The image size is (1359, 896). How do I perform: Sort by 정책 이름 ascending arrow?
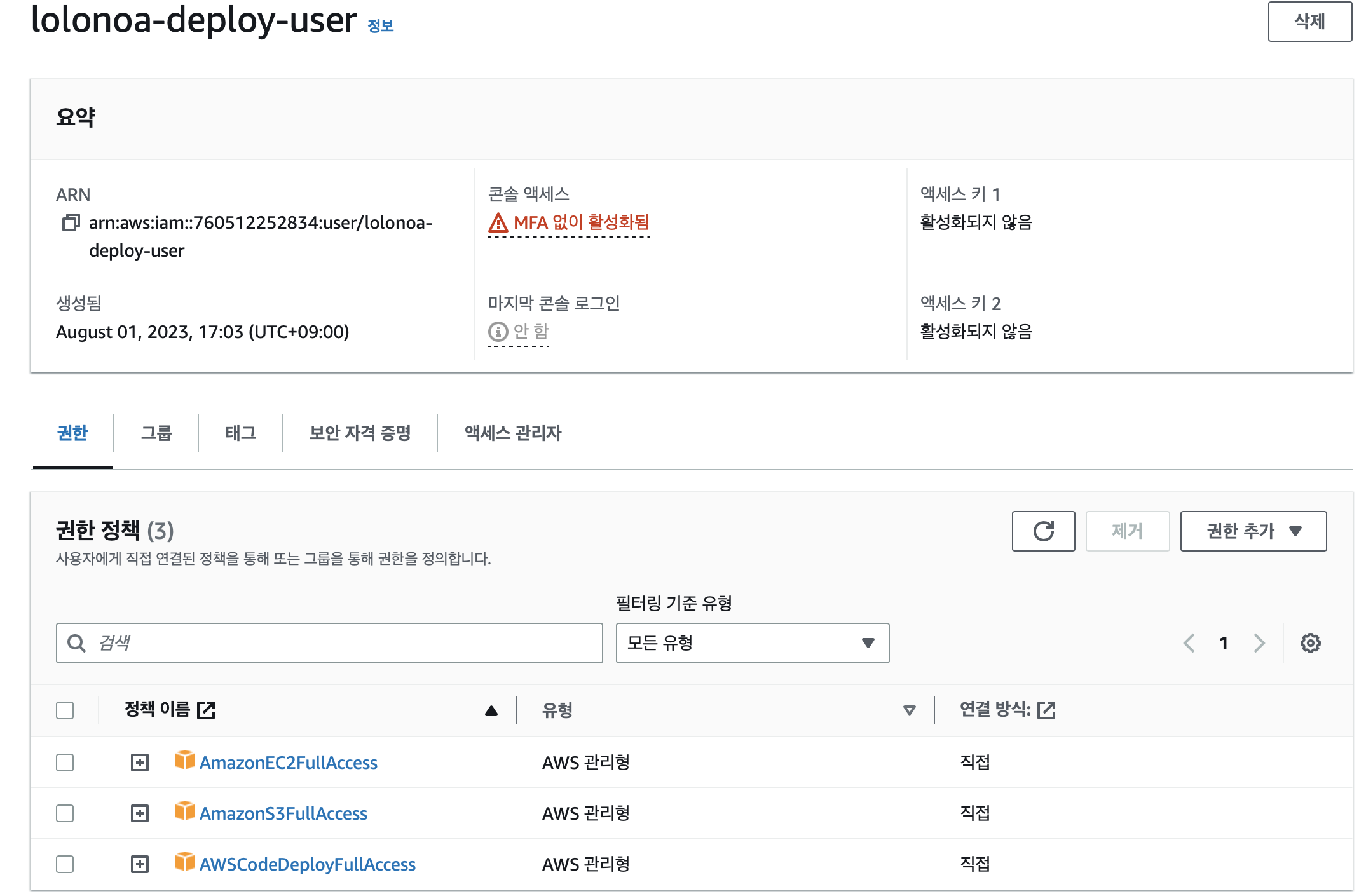491,710
